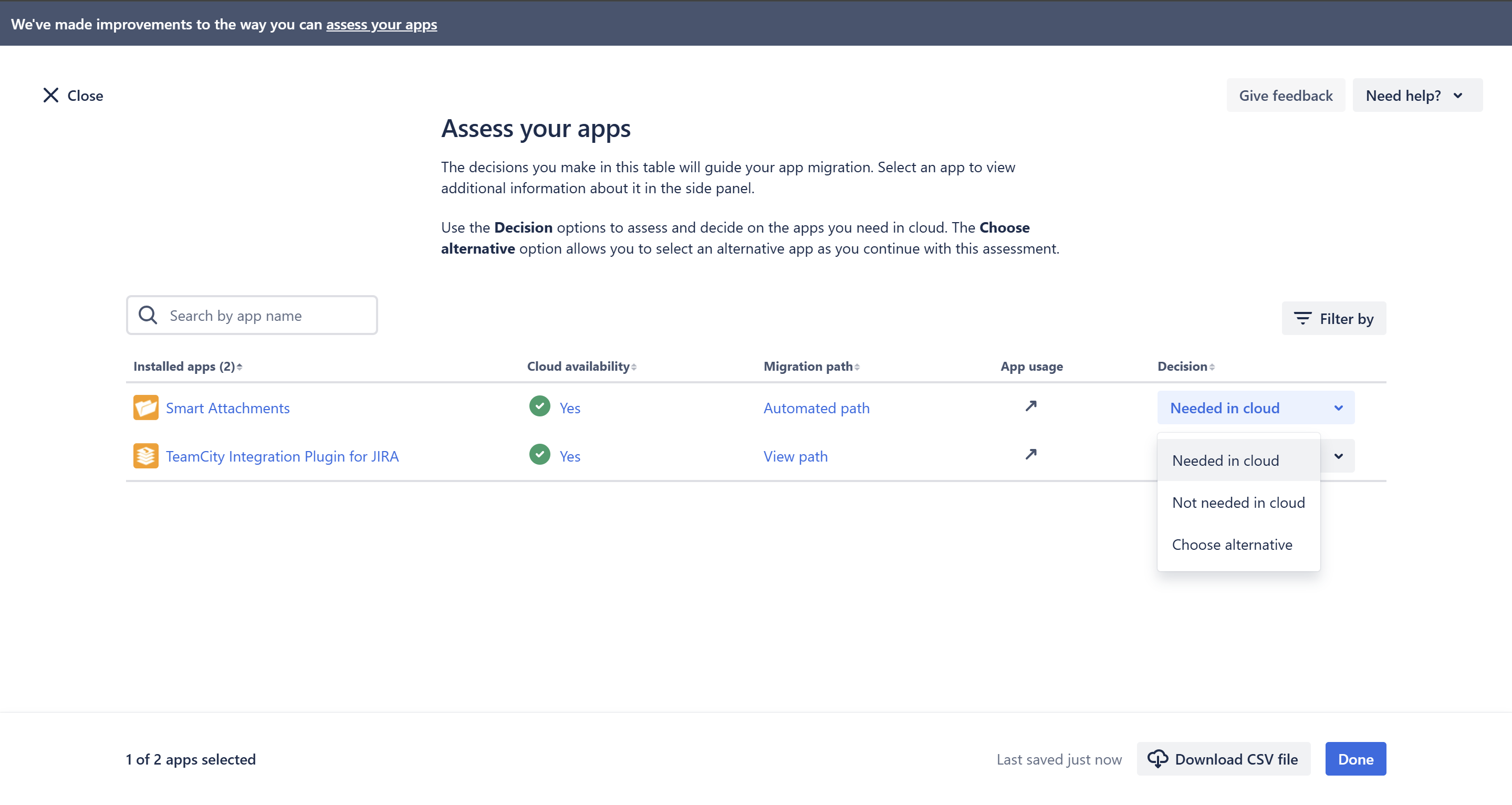Click Smart Attachments green availability checkmark
The height and width of the screenshot is (805, 1512).
pyautogui.click(x=539, y=406)
